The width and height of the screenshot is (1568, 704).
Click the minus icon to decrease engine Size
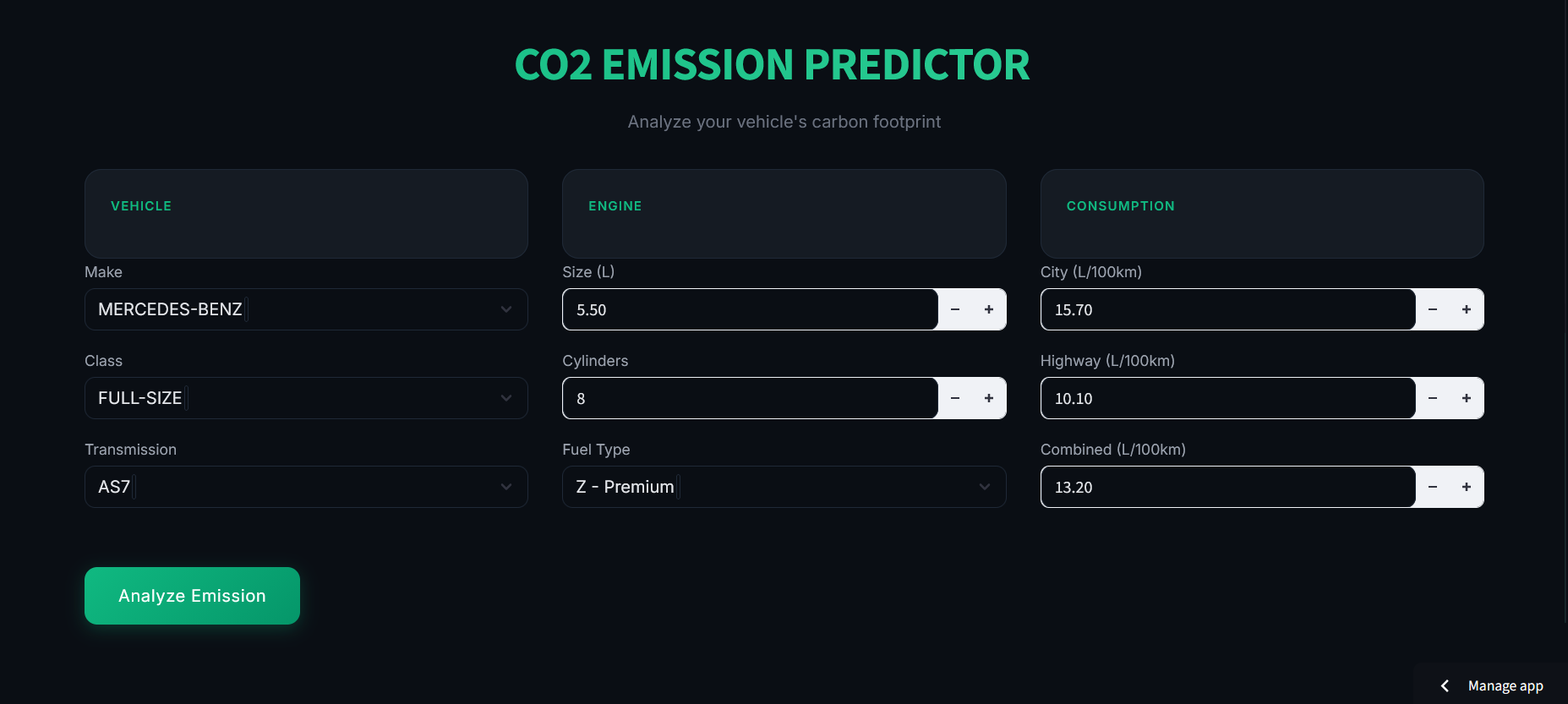955,309
